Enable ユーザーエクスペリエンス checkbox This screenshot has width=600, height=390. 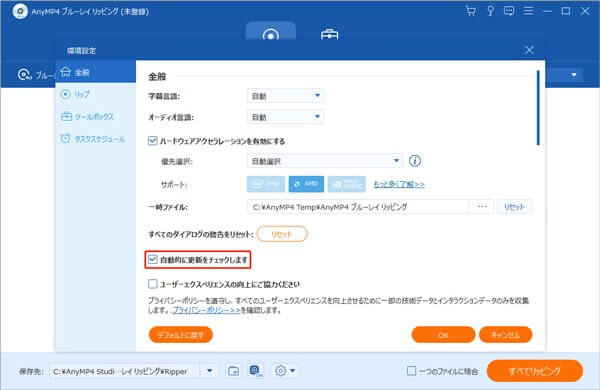[152, 284]
